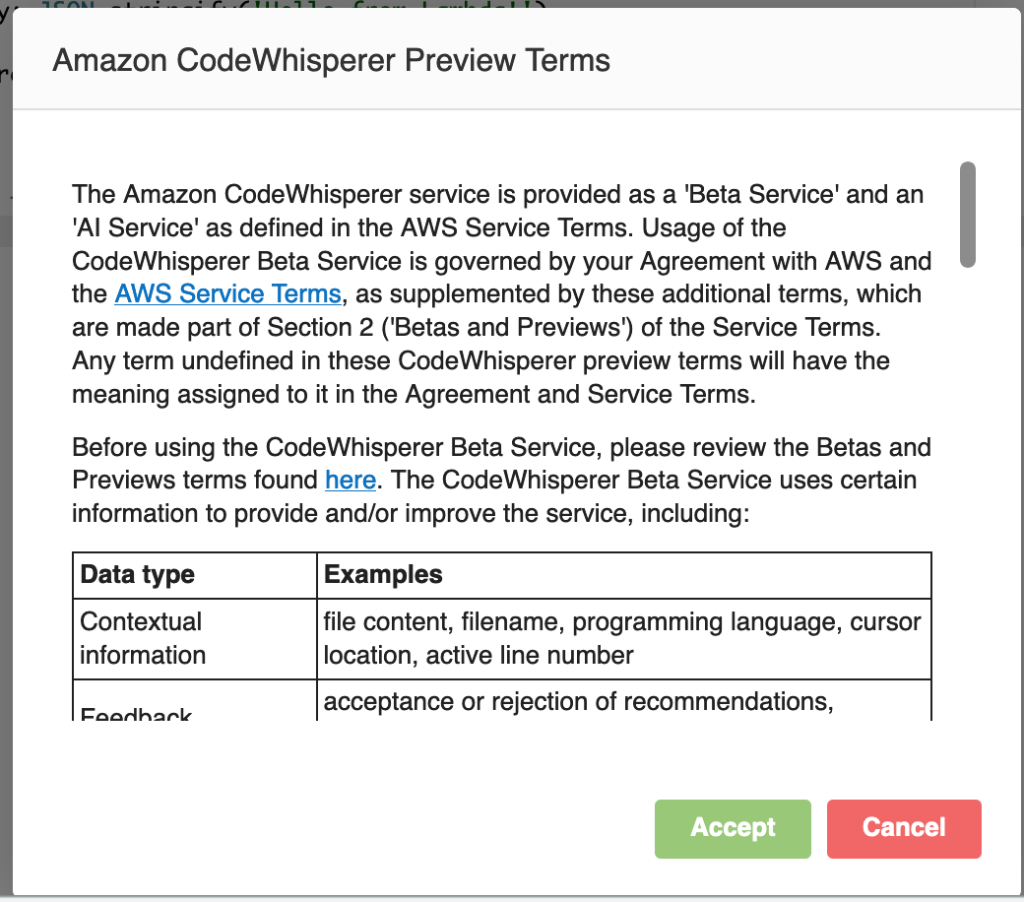This screenshot has height=902, width=1024.
Task: Click the dimmed overlay left of the dialog
Action: click(x=5, y=450)
